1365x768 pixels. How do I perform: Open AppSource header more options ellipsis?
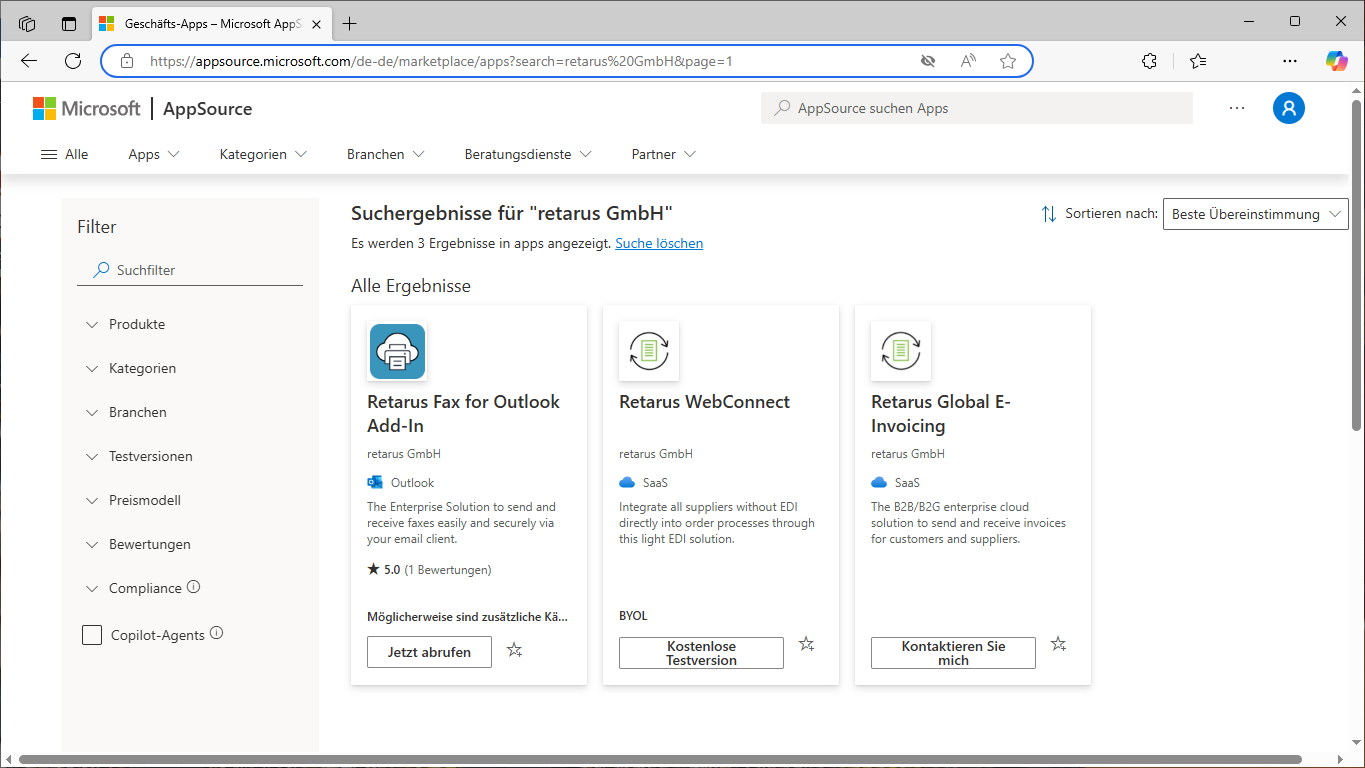pos(1237,108)
